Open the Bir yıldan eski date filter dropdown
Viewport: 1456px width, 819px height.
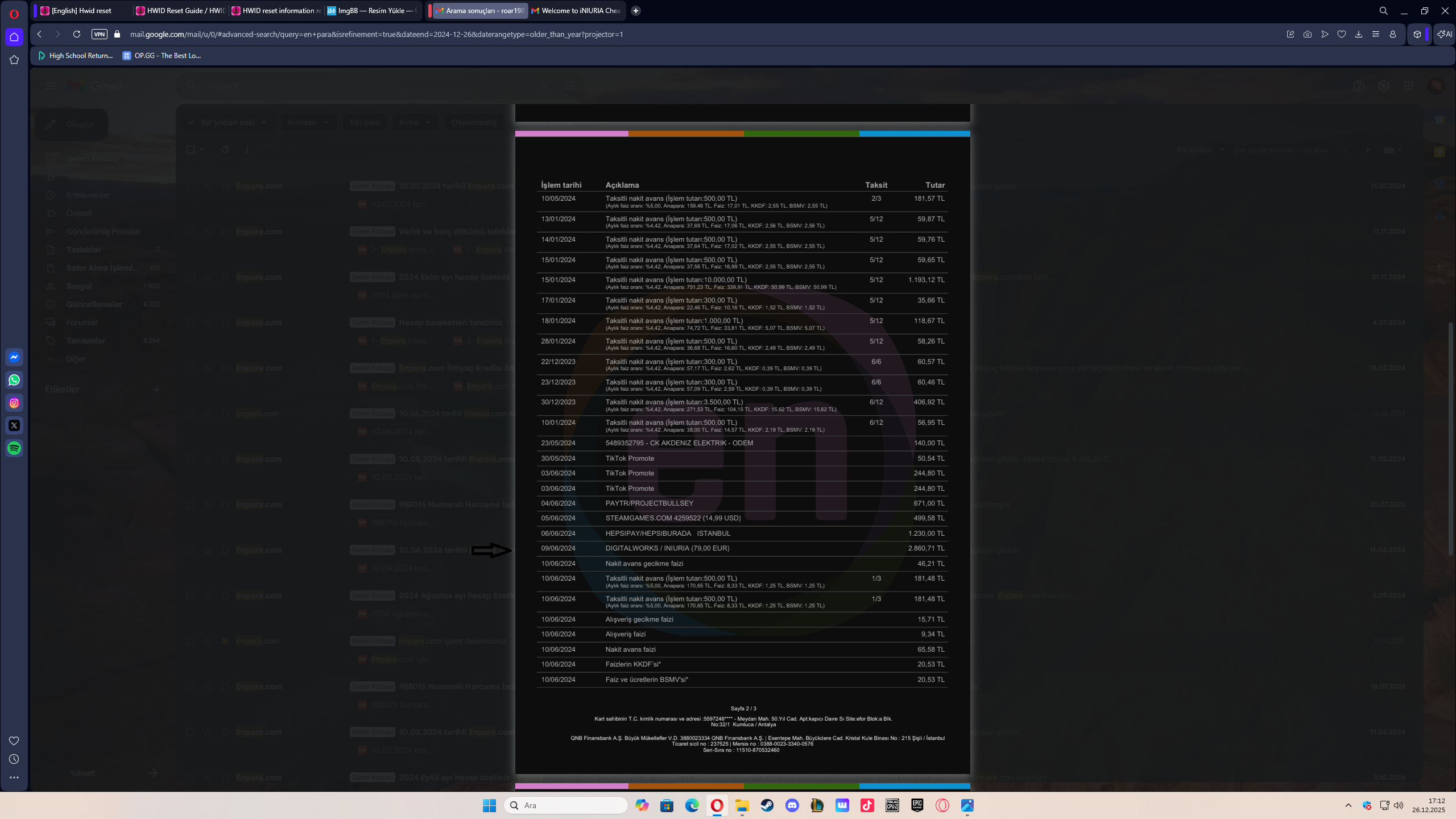point(229,122)
